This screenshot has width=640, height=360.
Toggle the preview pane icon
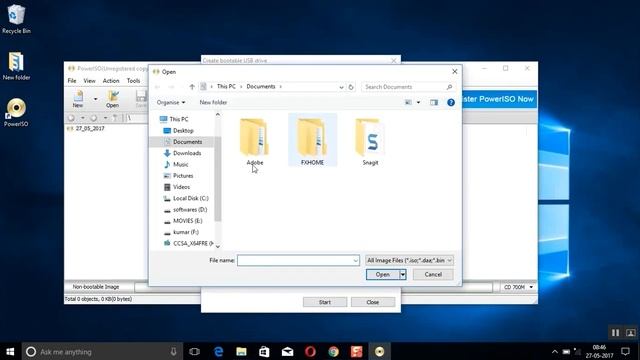(x=434, y=102)
